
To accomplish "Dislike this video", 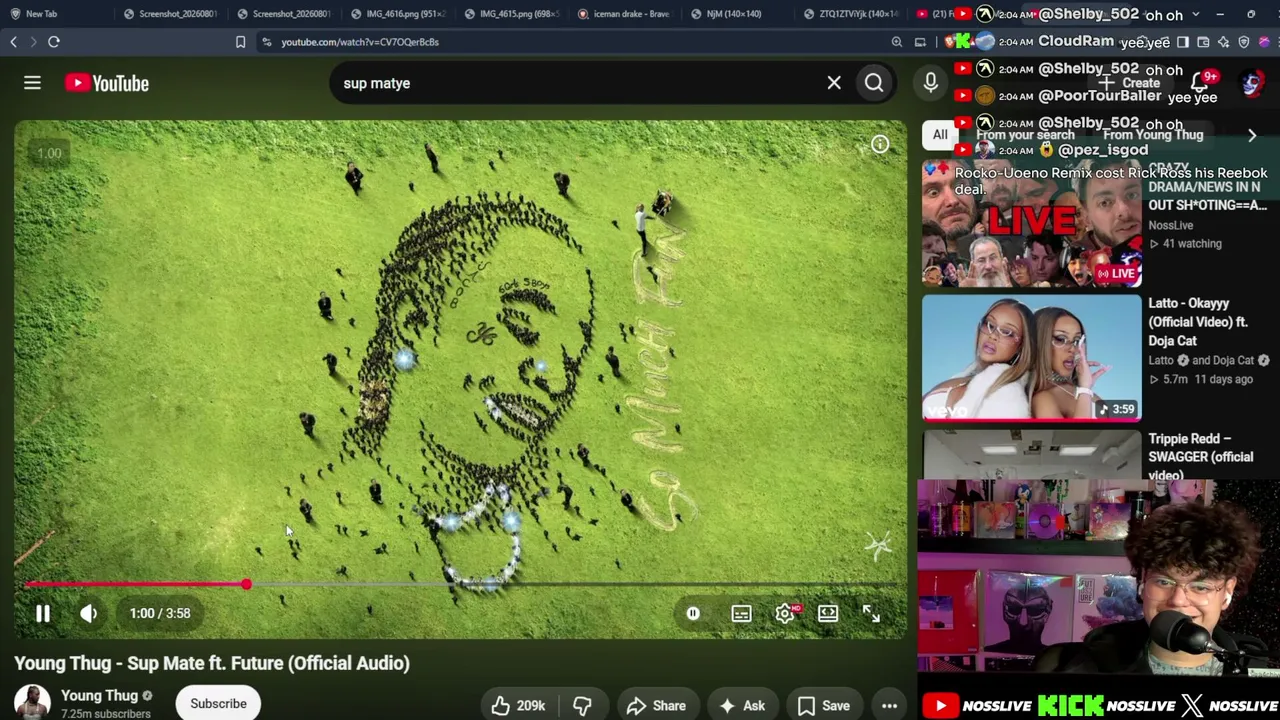I will [x=582, y=705].
